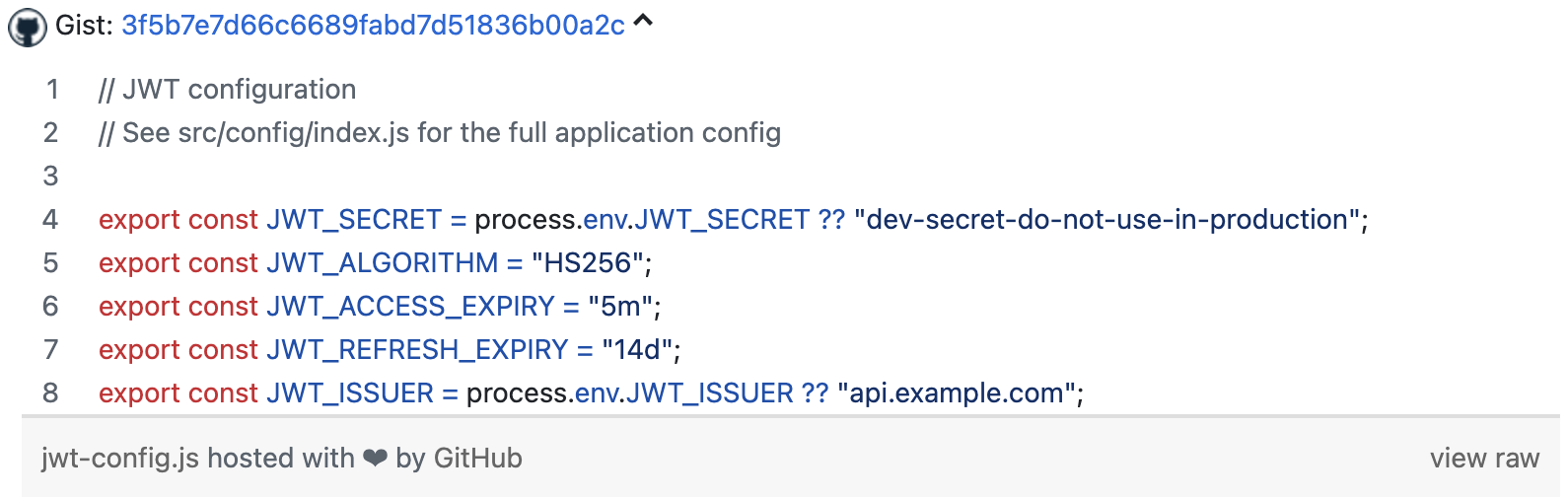Open jwt-config.js file link in footer
This screenshot has height=499, width=1568.
(x=120, y=459)
